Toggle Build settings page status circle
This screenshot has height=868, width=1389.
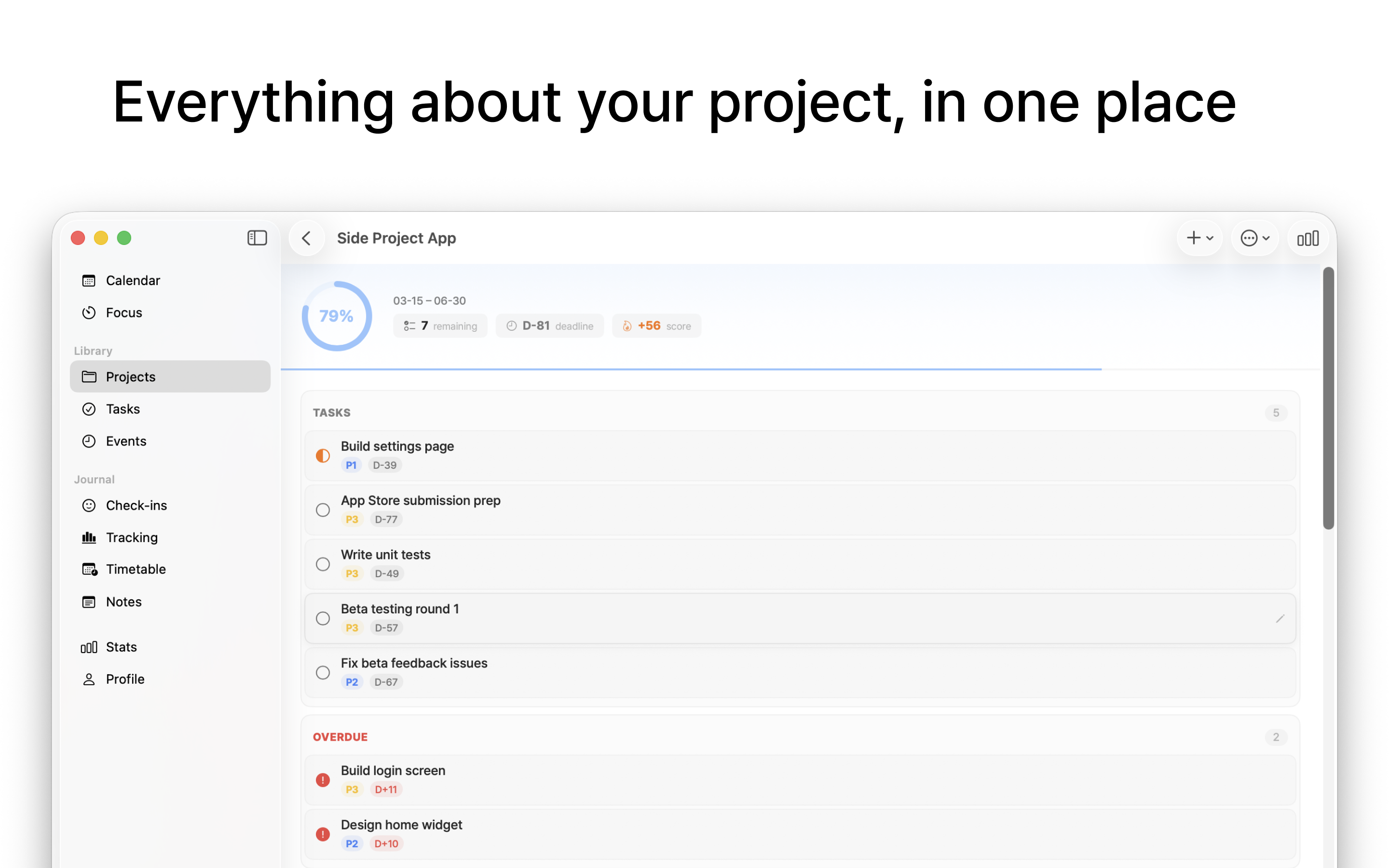[323, 456]
